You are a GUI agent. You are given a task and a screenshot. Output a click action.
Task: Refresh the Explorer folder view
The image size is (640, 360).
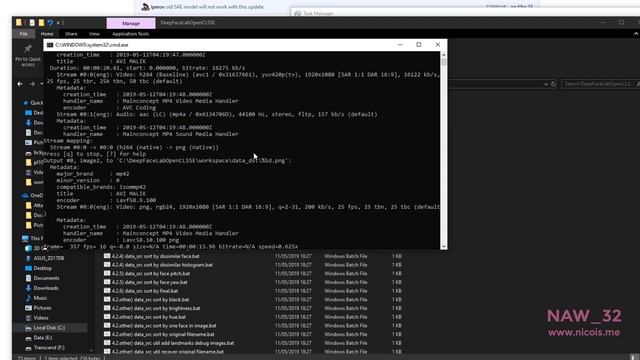(553, 84)
